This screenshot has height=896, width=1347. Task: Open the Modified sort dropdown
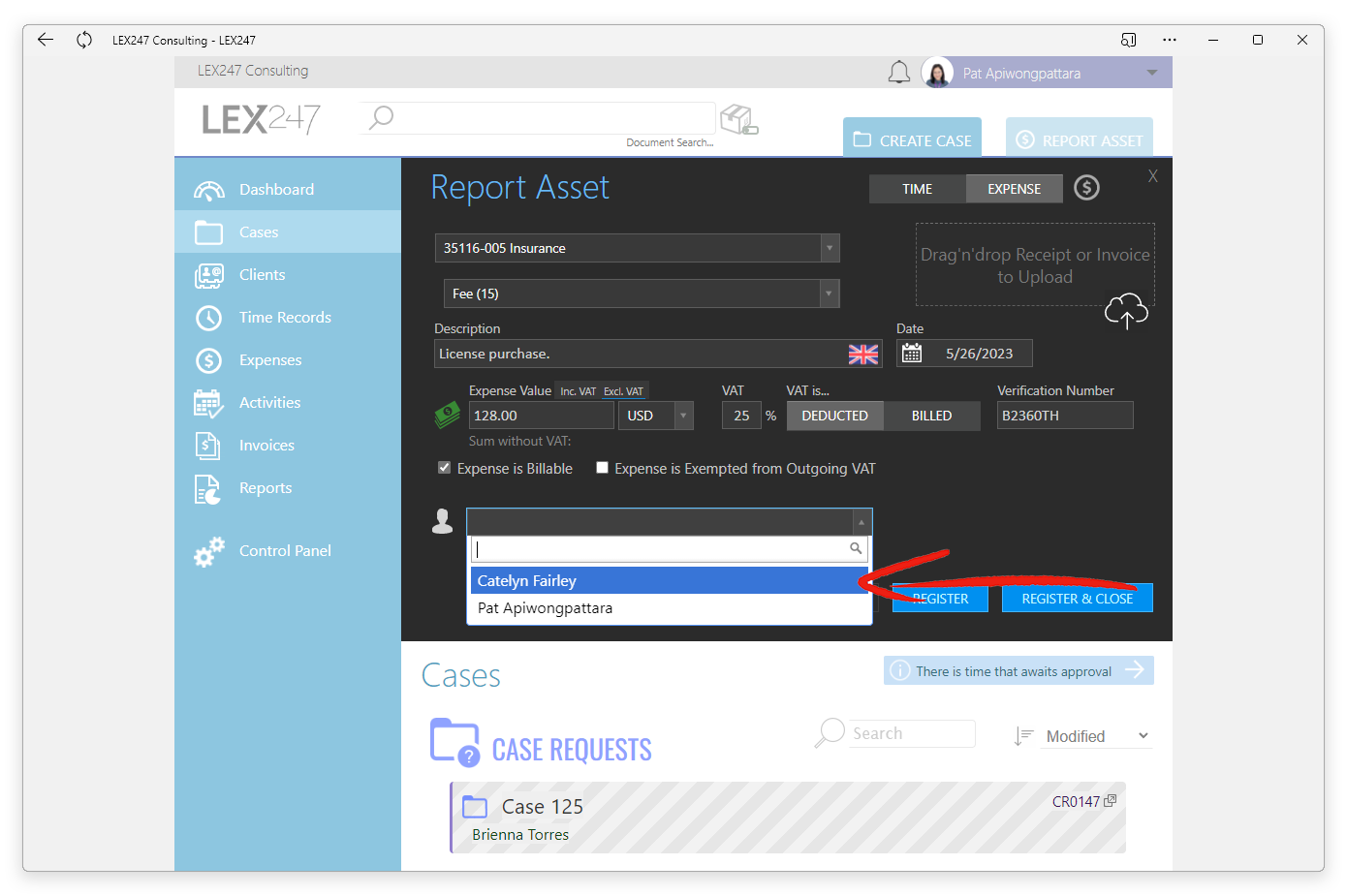[x=1099, y=736]
